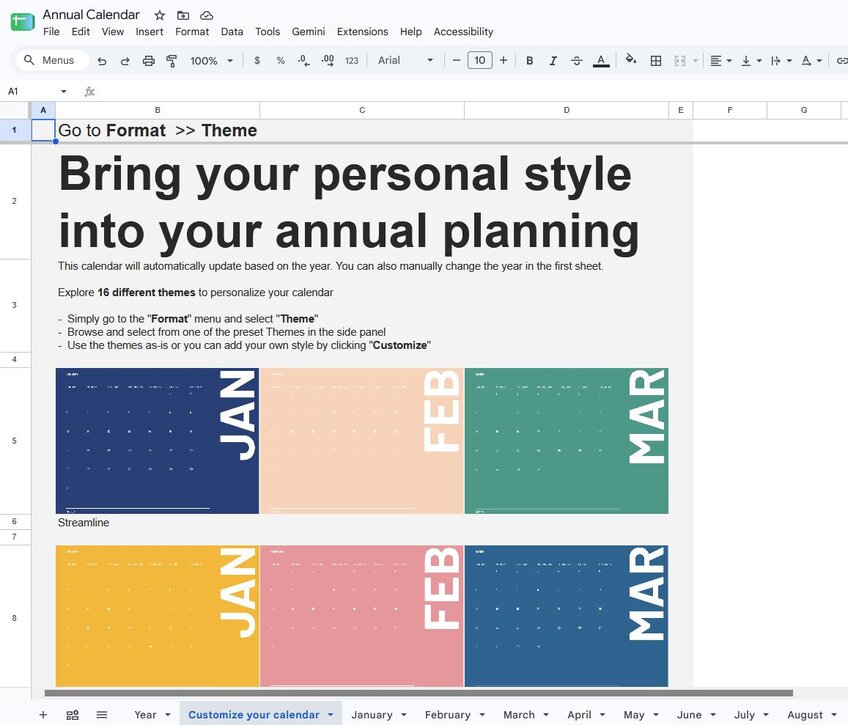Click the A1 Name box

pos(30,91)
